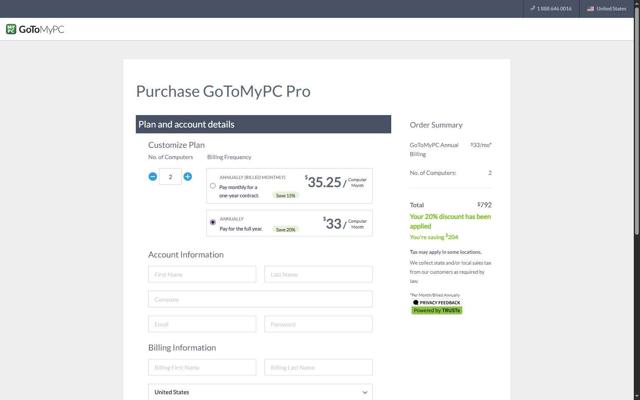Click 'Tax may apply in some locations' text
Image resolution: width=640 pixels, height=400 pixels.
tap(446, 252)
